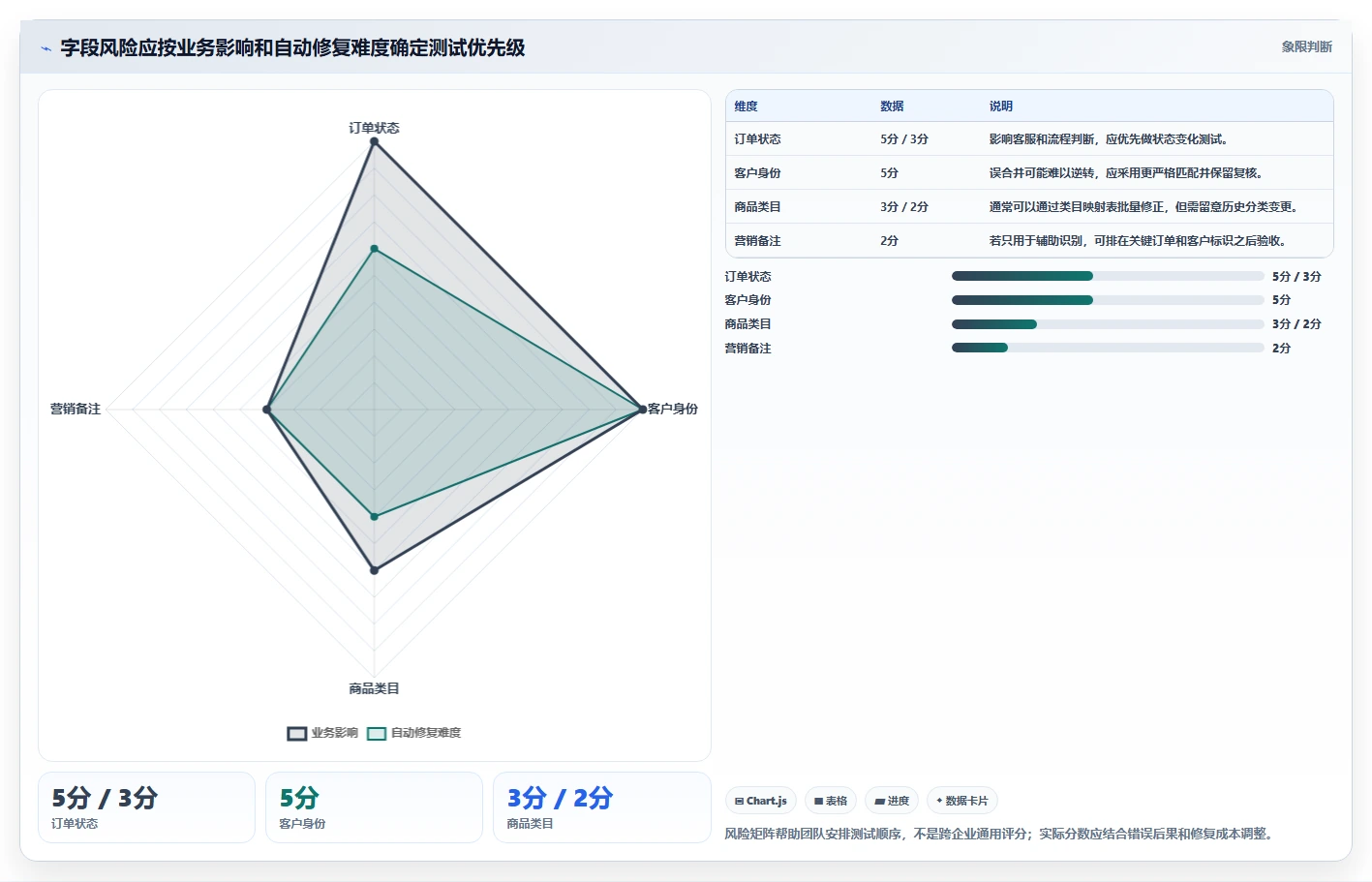Click the 进度 tag
Screen dimensions: 1372x882
[x=892, y=801]
